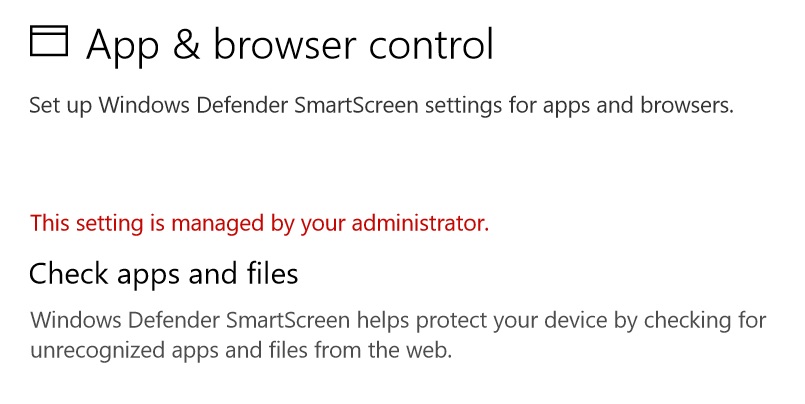Click "checking for" ending the paragraph's first line
The image size is (805, 404).
705,321
